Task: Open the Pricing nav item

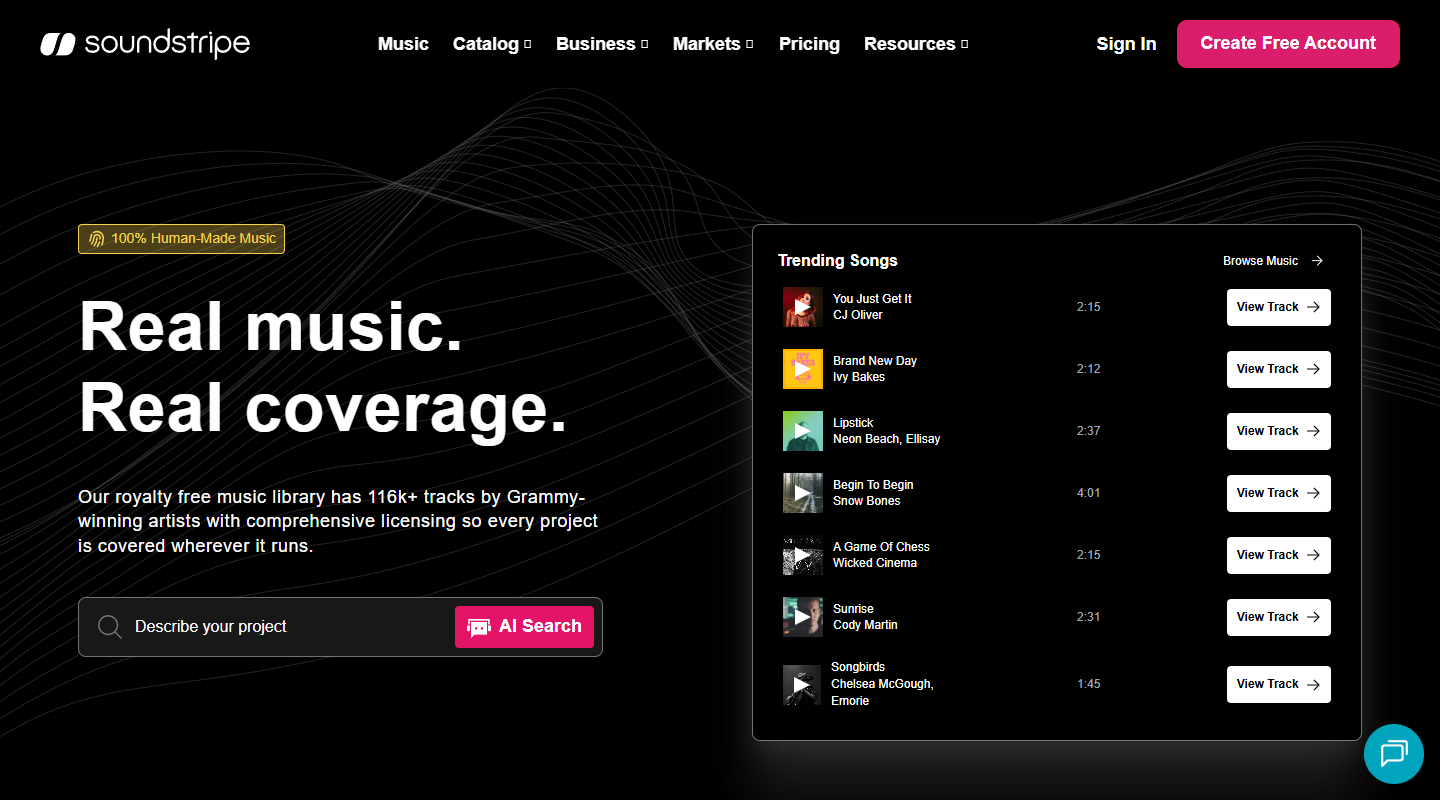Action: pyautogui.click(x=809, y=44)
